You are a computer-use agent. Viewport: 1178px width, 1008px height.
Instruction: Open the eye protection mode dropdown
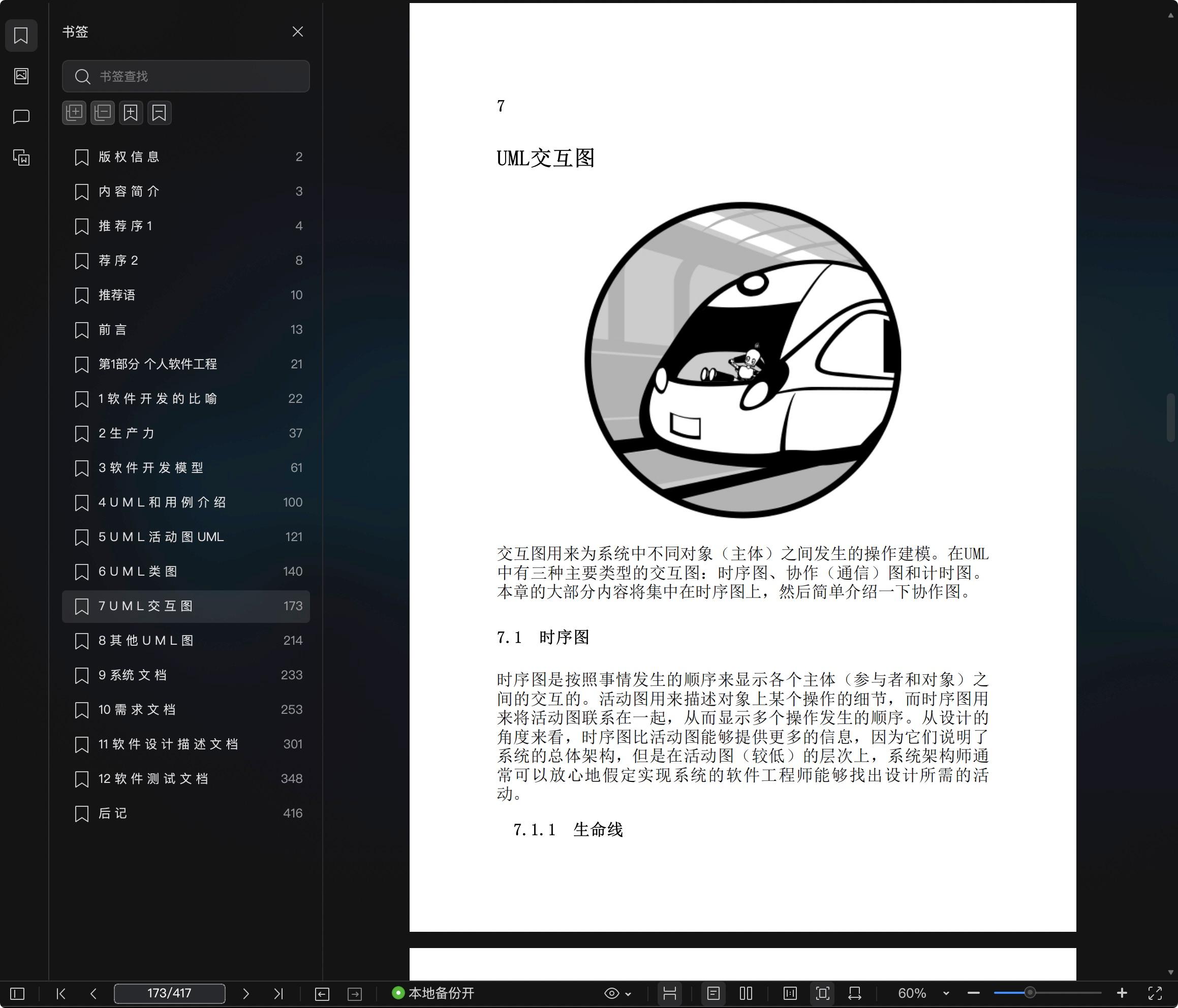point(617,993)
